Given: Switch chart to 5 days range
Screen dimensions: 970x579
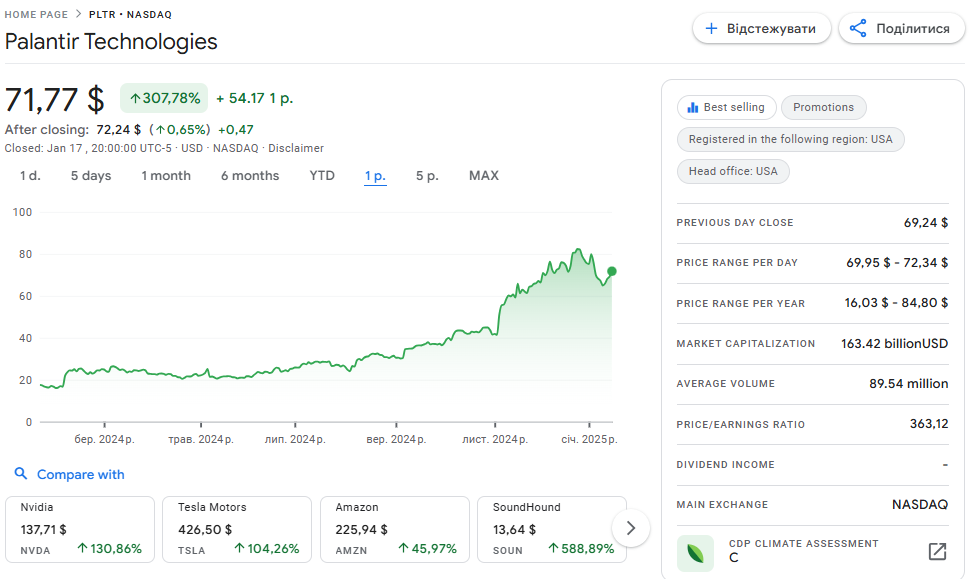Looking at the screenshot, I should tap(91, 176).
